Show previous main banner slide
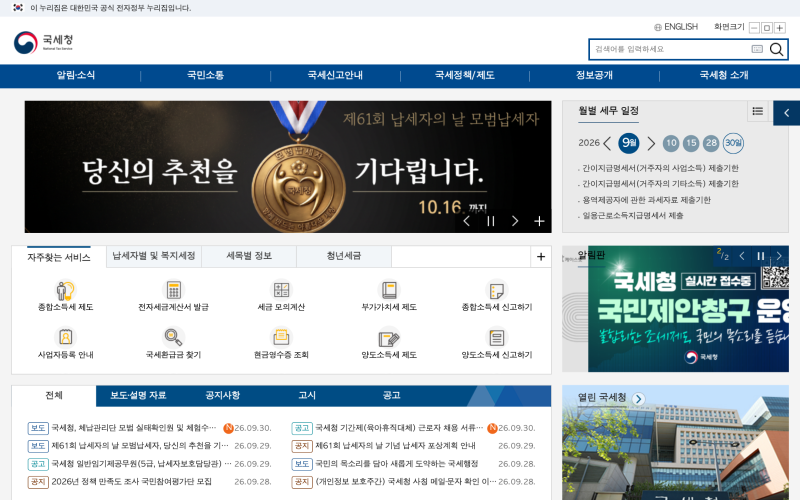 (466, 221)
